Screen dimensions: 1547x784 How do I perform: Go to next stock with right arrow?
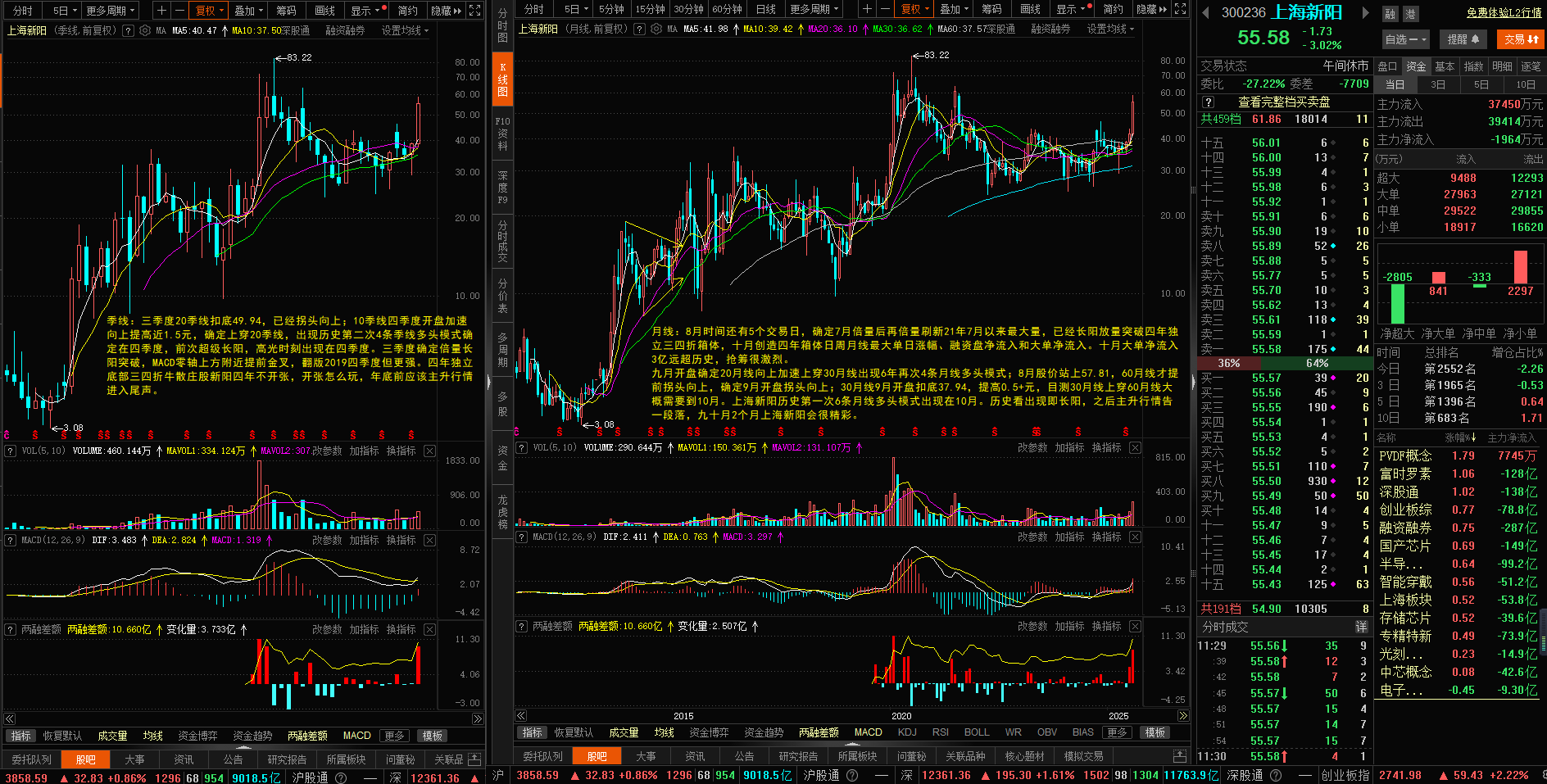[1365, 12]
